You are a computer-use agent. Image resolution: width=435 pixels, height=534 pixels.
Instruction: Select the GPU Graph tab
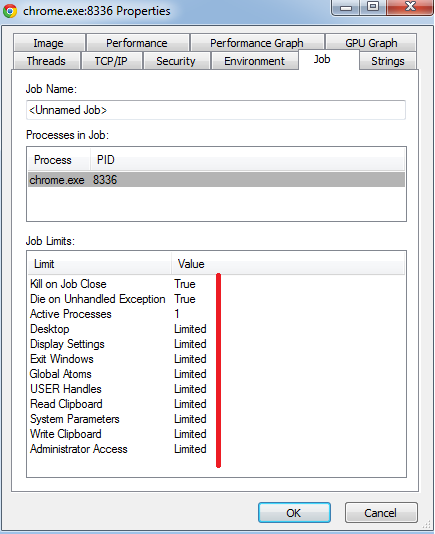[371, 43]
